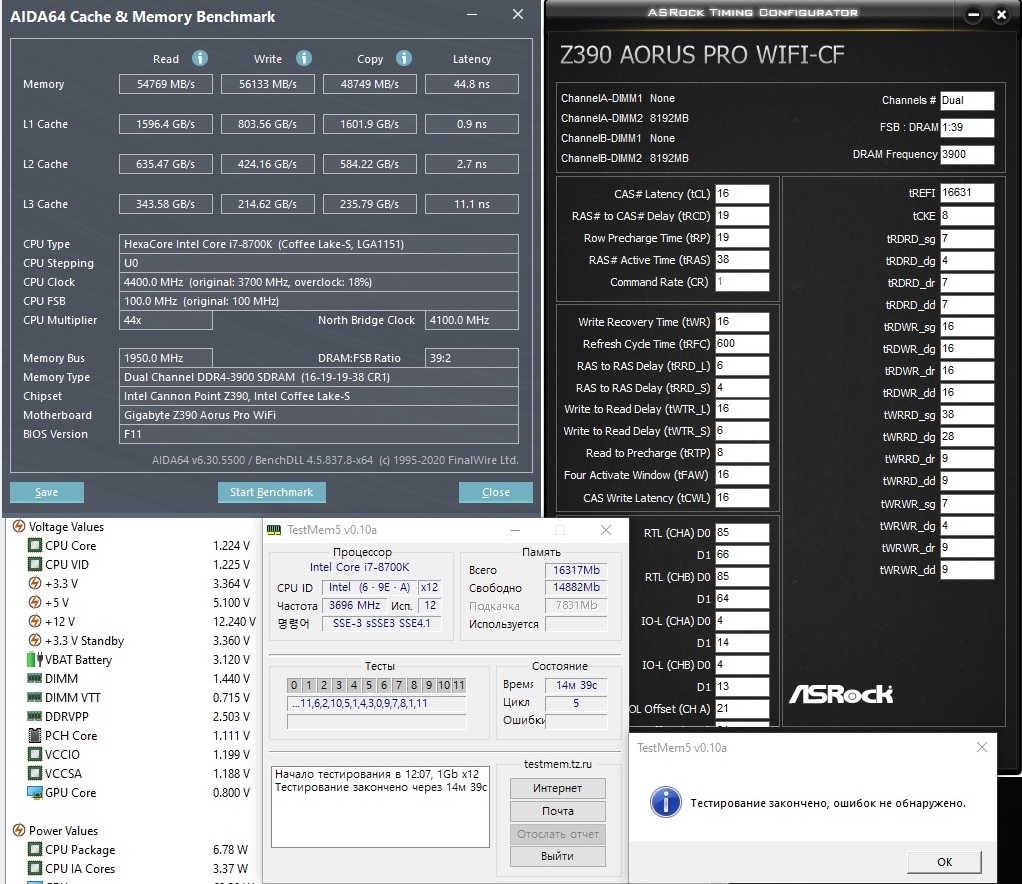Viewport: 1022px width, 884px height.
Task: Click the DIMM voltage value 1.440 V
Action: click(231, 679)
